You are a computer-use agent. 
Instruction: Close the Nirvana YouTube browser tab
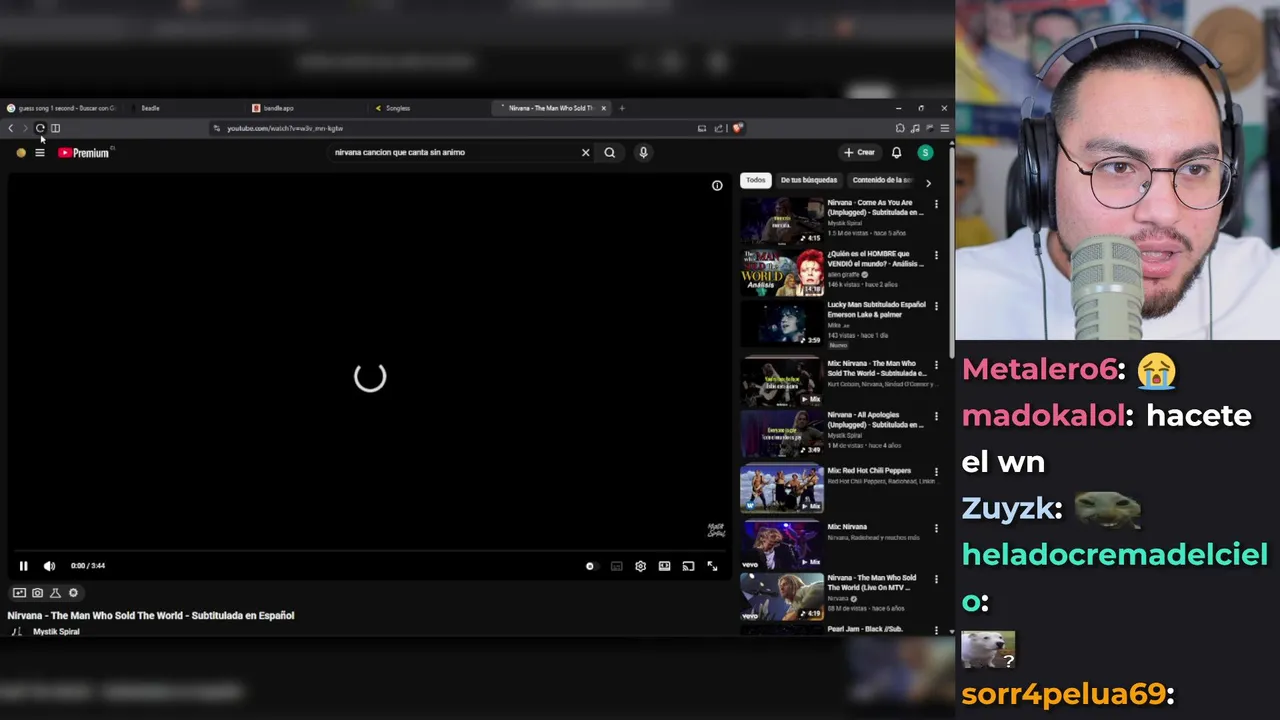[x=603, y=108]
